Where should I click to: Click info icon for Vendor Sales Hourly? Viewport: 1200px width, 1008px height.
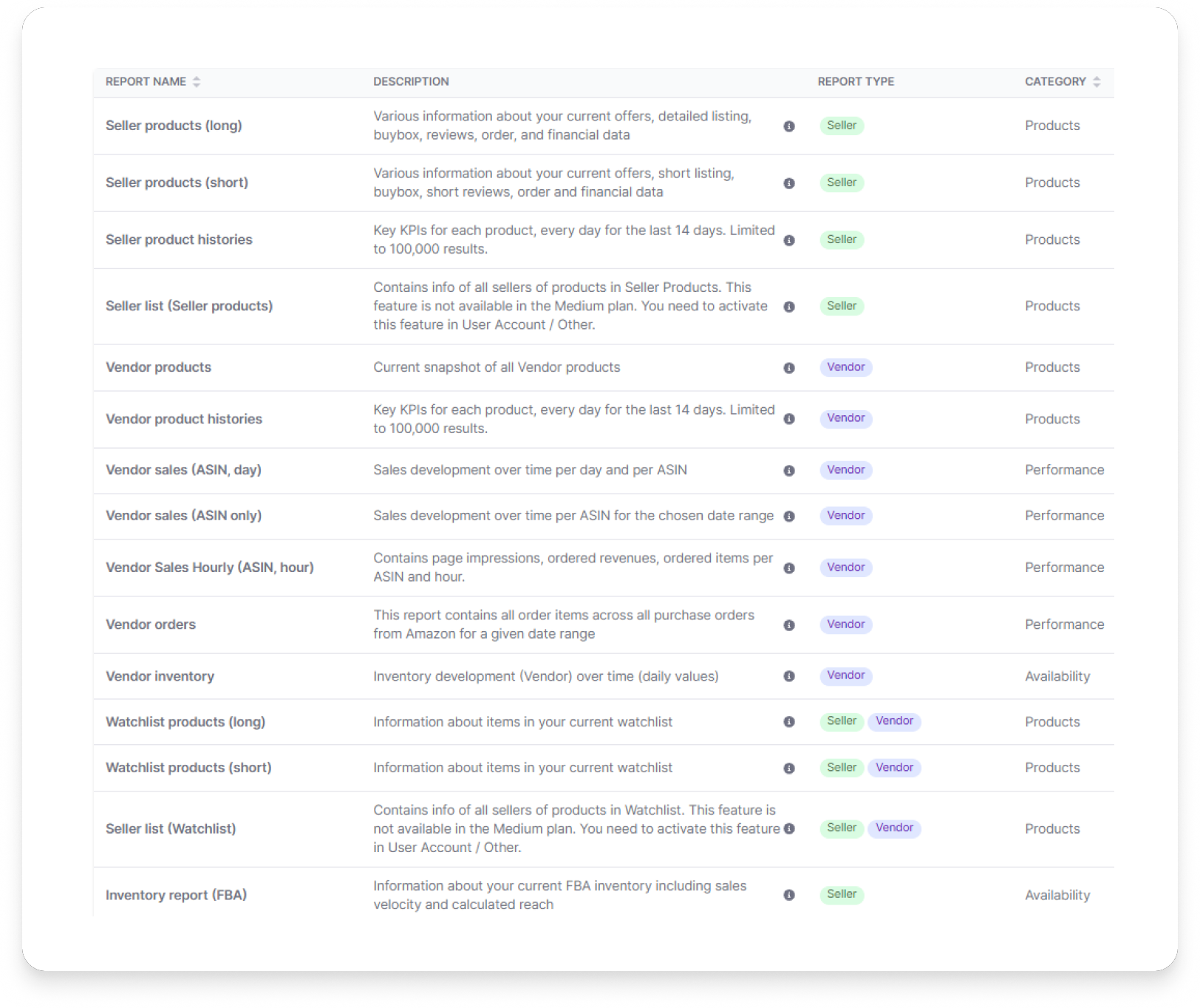point(789,568)
